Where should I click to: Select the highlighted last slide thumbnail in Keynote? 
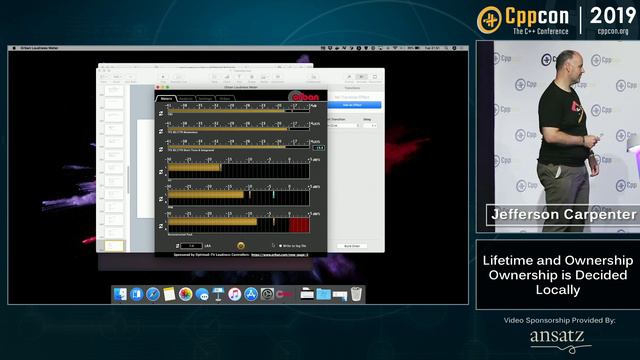point(114,246)
